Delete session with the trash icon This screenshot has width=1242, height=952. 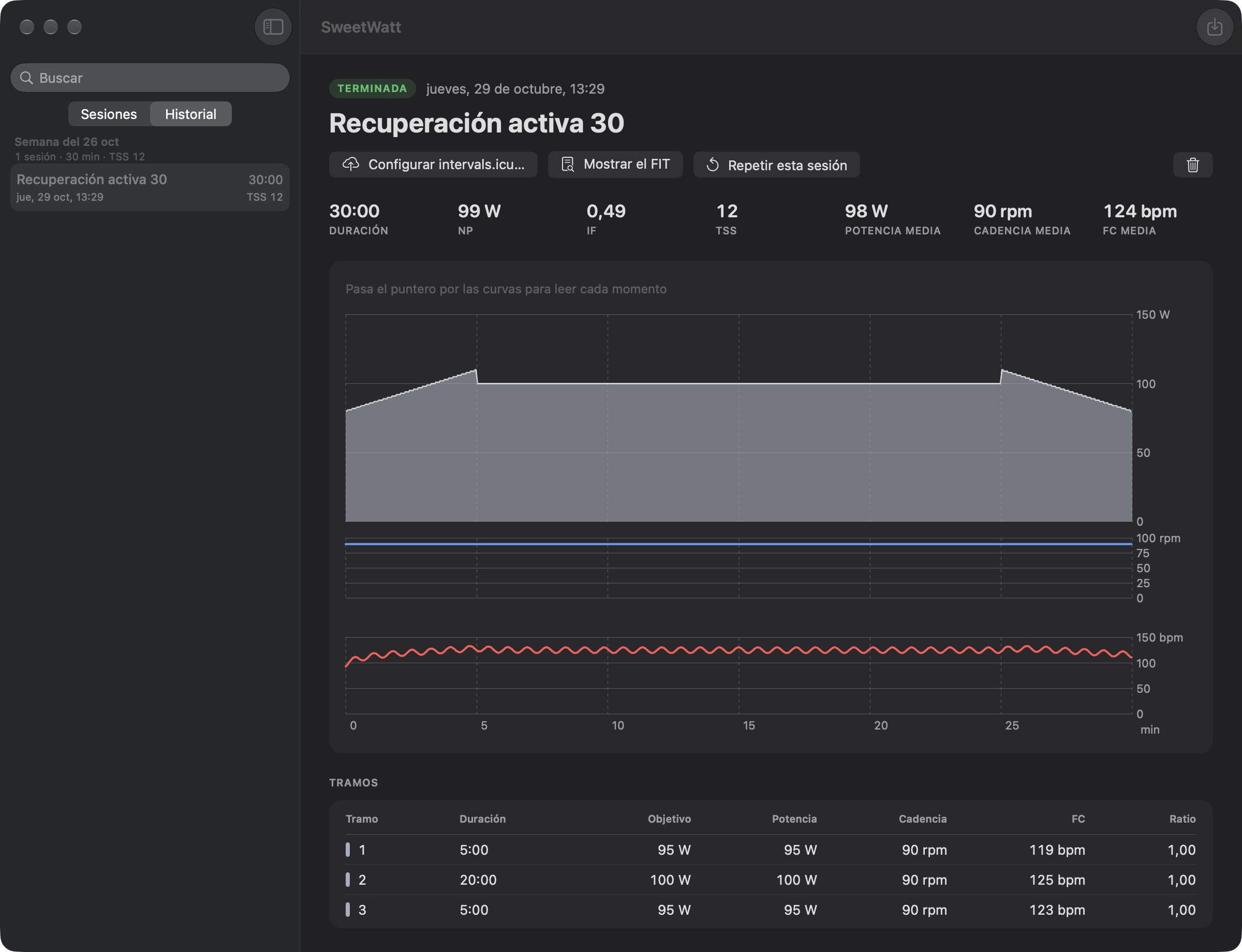coord(1193,165)
